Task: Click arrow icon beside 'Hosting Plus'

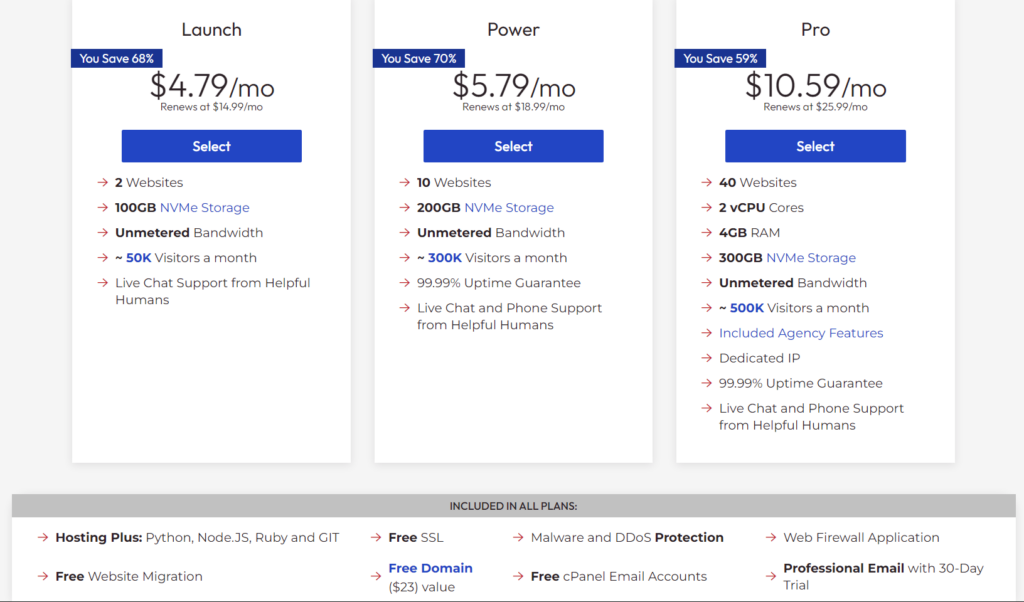Action: pyautogui.click(x=43, y=537)
